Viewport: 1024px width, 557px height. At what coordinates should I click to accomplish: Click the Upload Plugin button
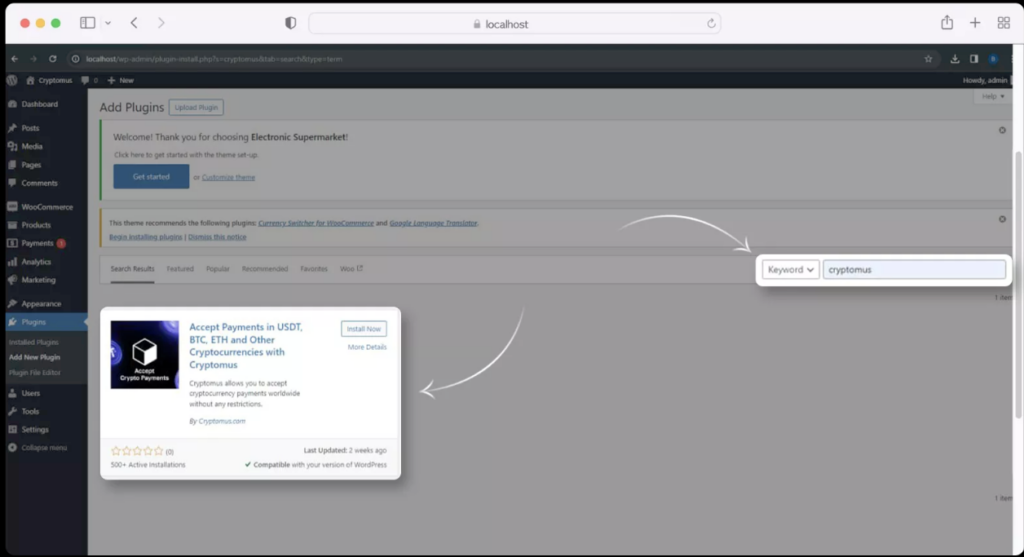(x=196, y=107)
